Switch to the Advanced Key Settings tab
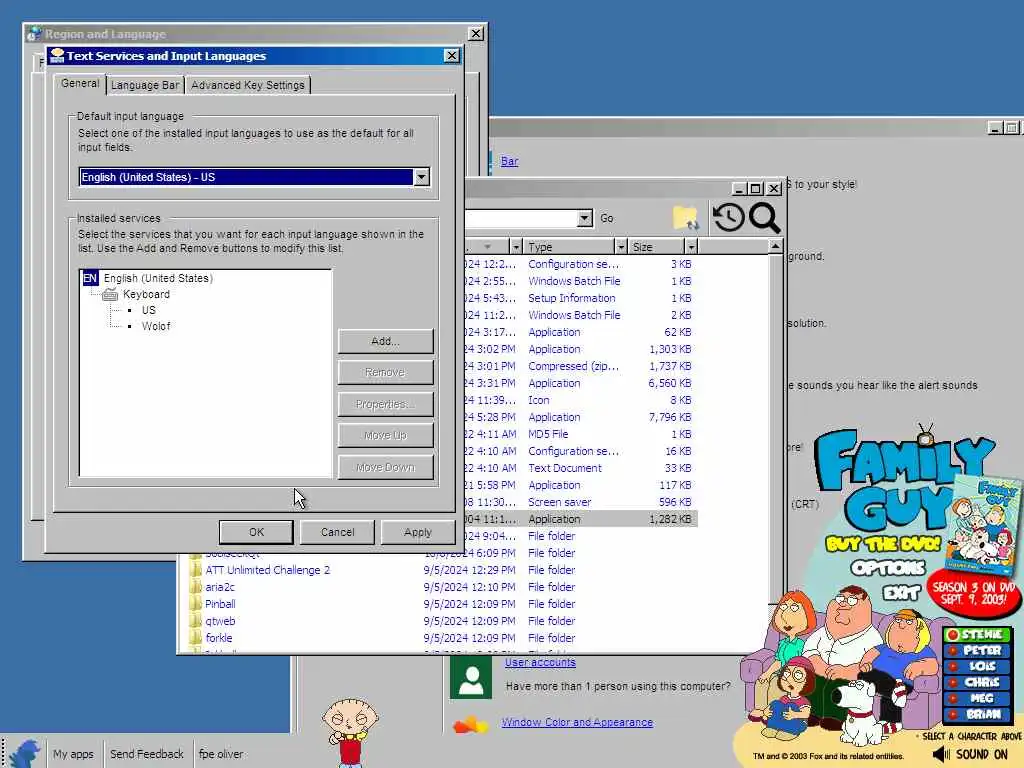 [x=248, y=85]
